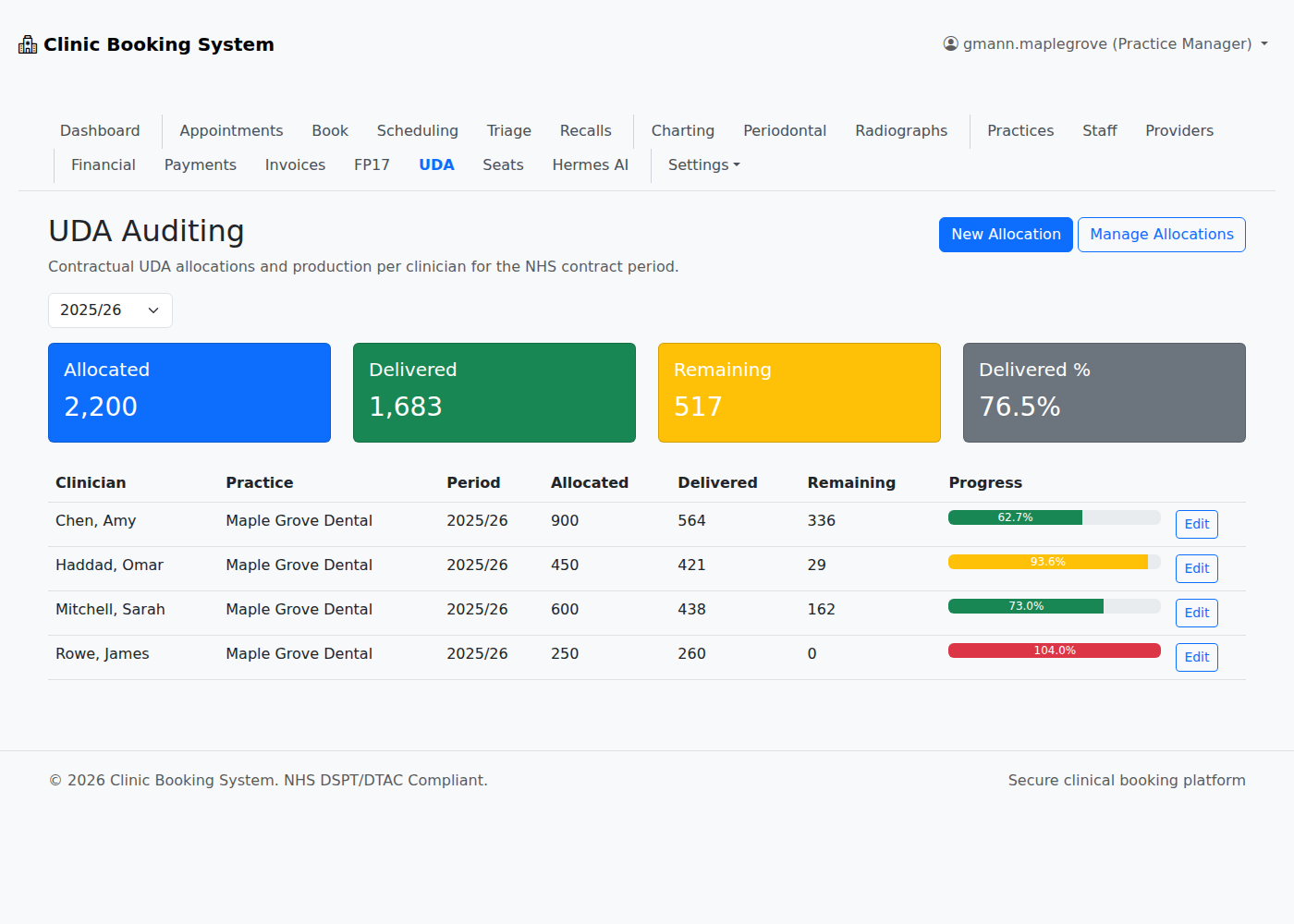Viewport: 1294px width, 924px height.
Task: Edit the Chen, Amy allocation
Action: [1196, 524]
